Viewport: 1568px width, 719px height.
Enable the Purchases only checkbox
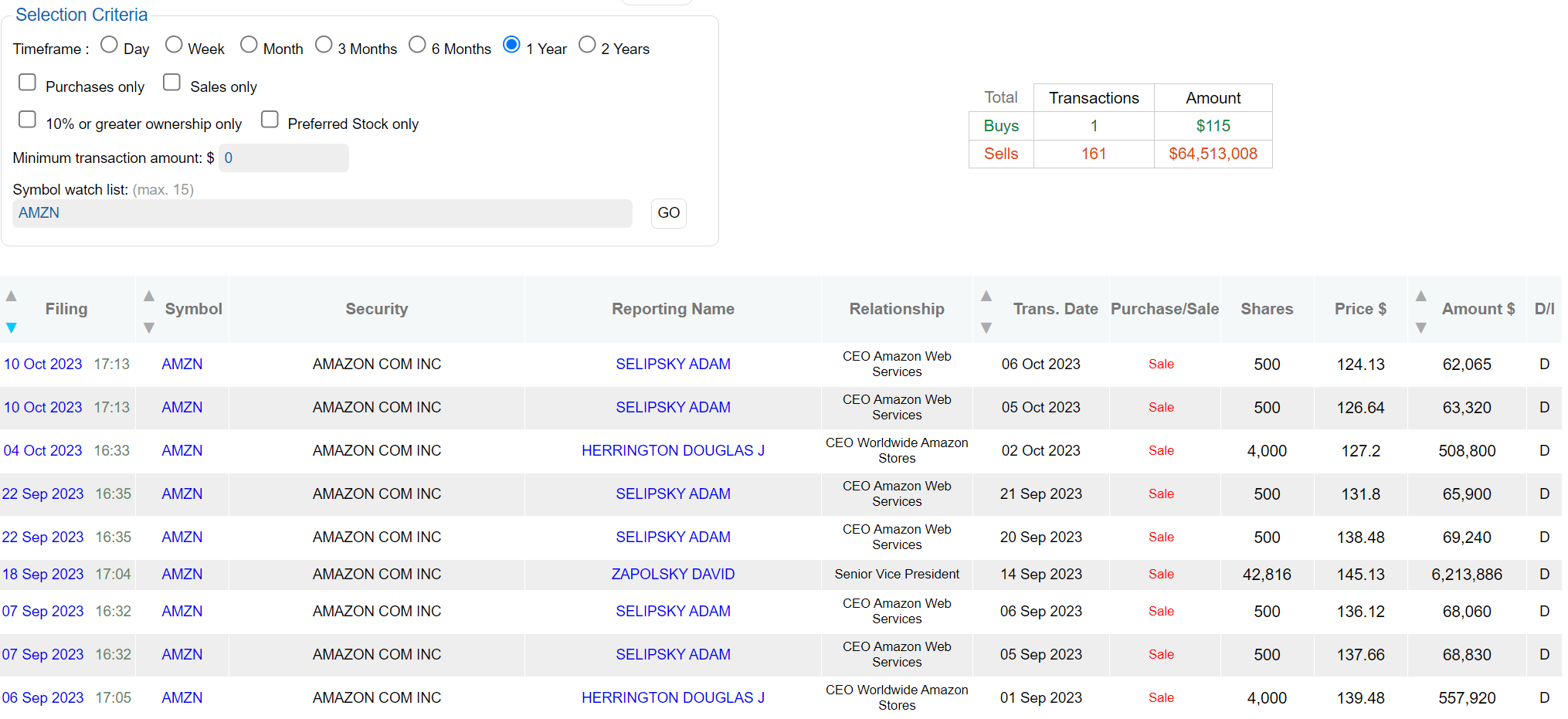27,82
